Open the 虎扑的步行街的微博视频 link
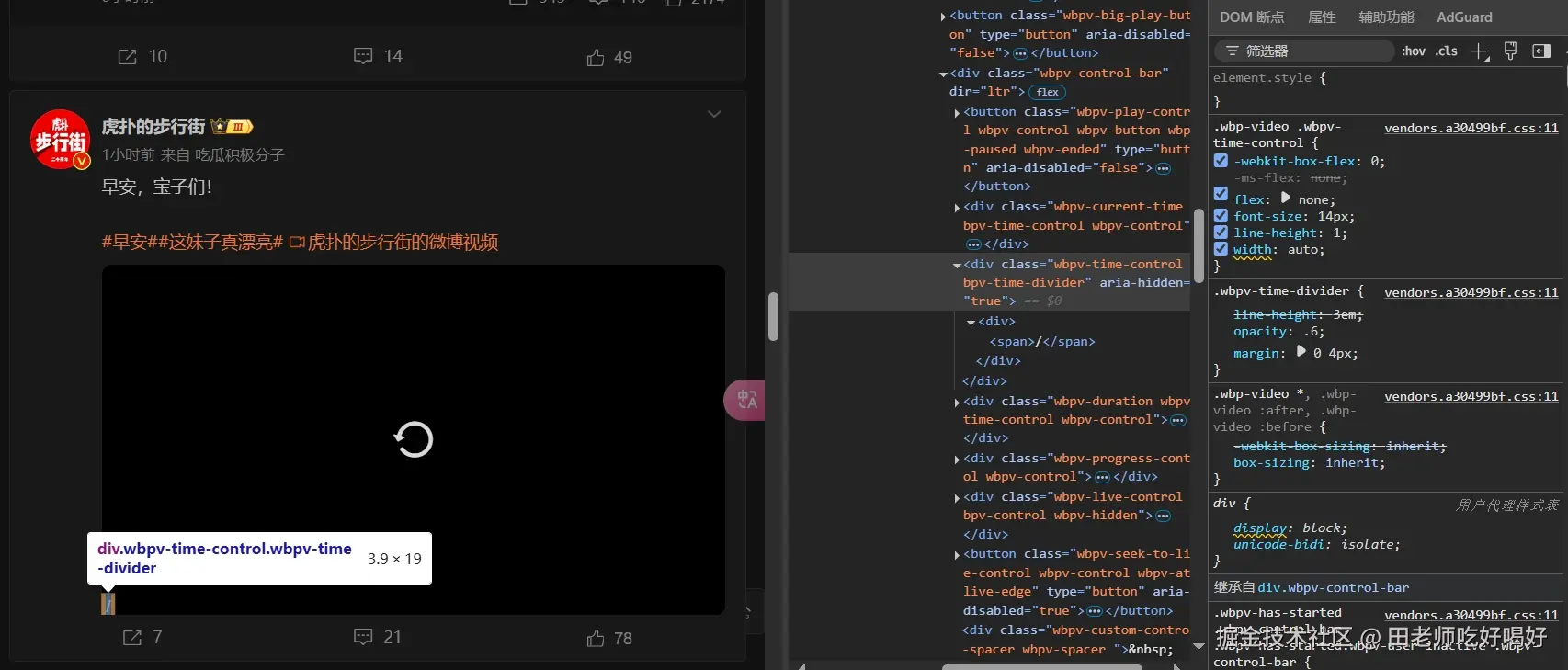 [393, 243]
